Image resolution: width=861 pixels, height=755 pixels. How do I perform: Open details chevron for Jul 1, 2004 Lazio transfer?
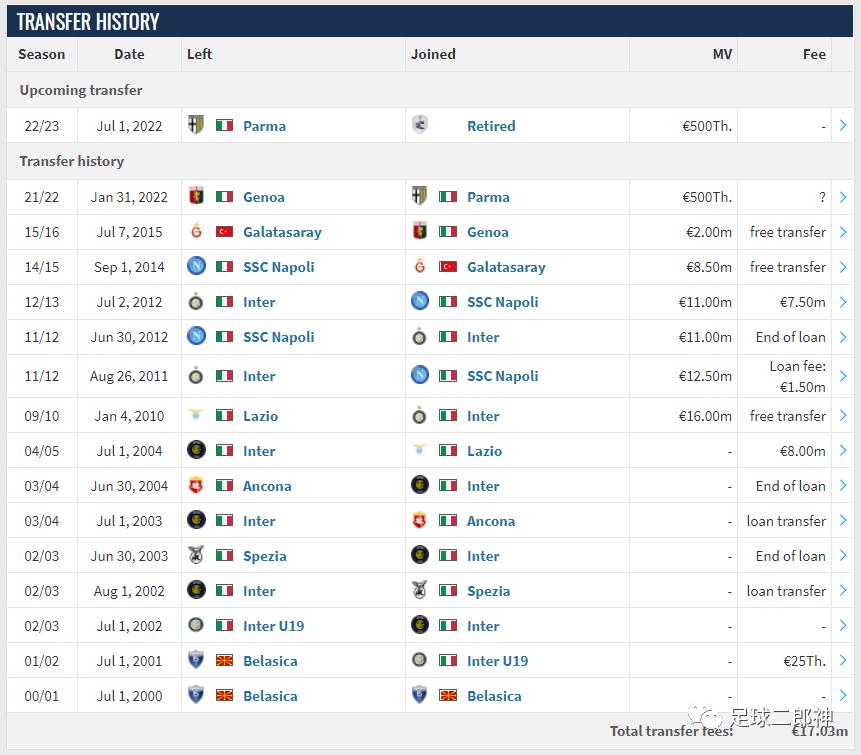pos(843,451)
